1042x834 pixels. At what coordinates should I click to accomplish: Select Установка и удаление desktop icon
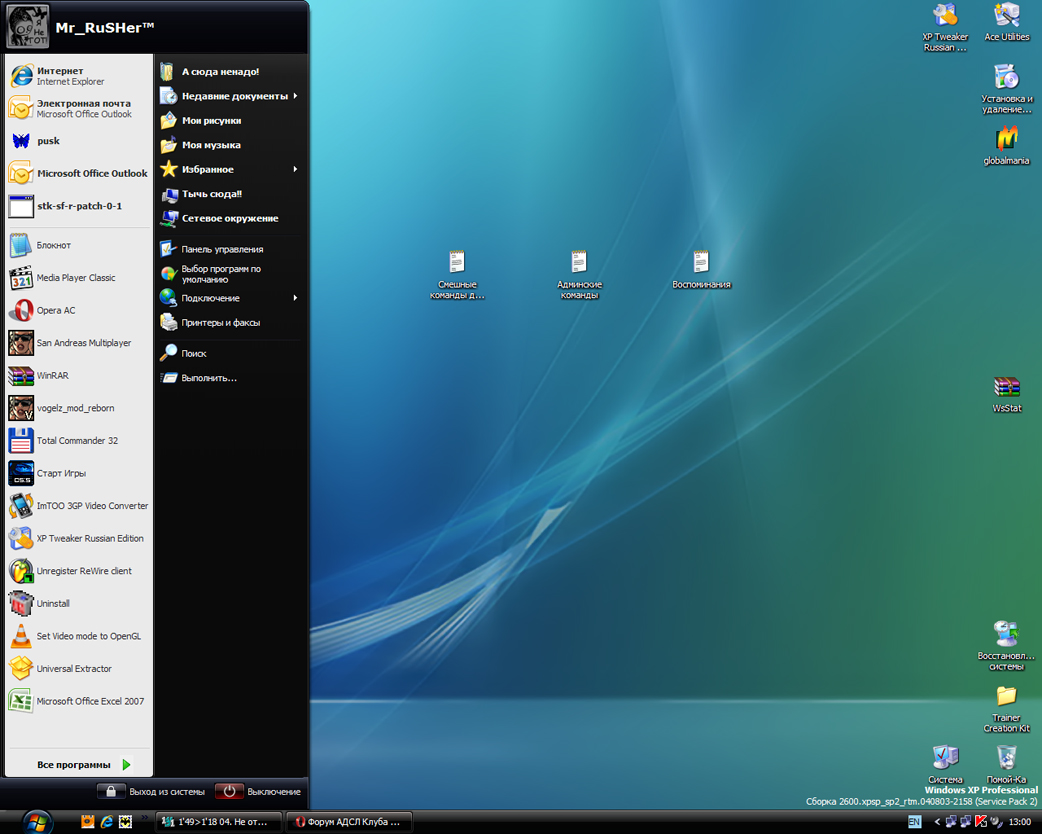click(x=1007, y=89)
